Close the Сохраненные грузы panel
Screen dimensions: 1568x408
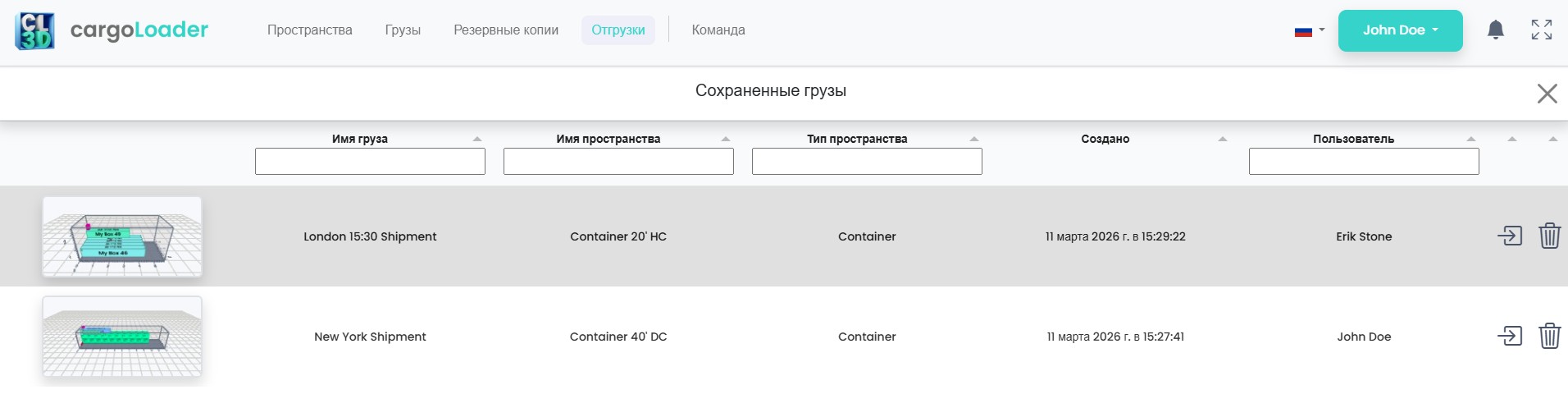(x=1547, y=94)
